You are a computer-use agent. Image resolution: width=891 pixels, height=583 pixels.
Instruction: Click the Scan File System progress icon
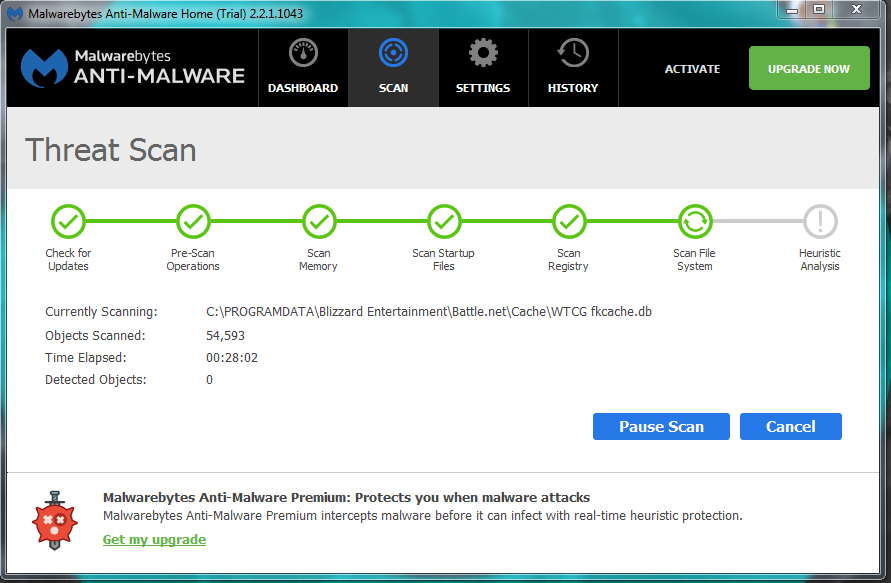(695, 222)
